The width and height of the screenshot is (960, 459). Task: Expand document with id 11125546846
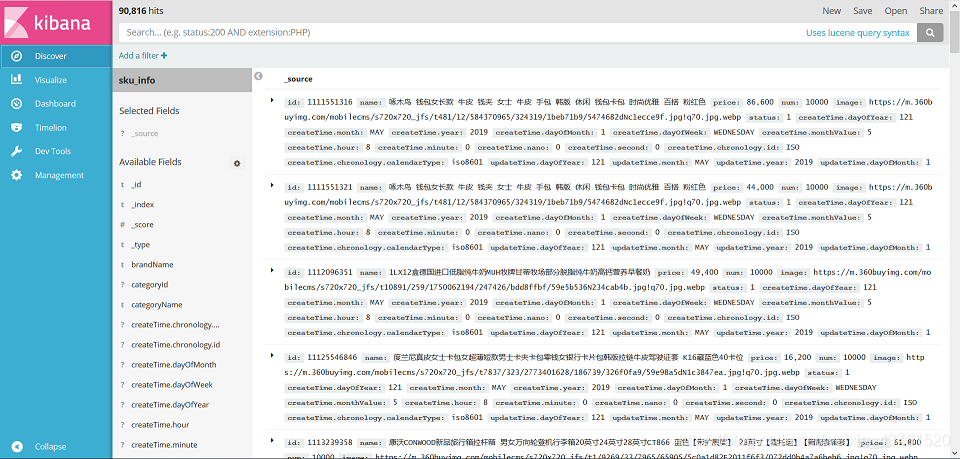tap(271, 355)
